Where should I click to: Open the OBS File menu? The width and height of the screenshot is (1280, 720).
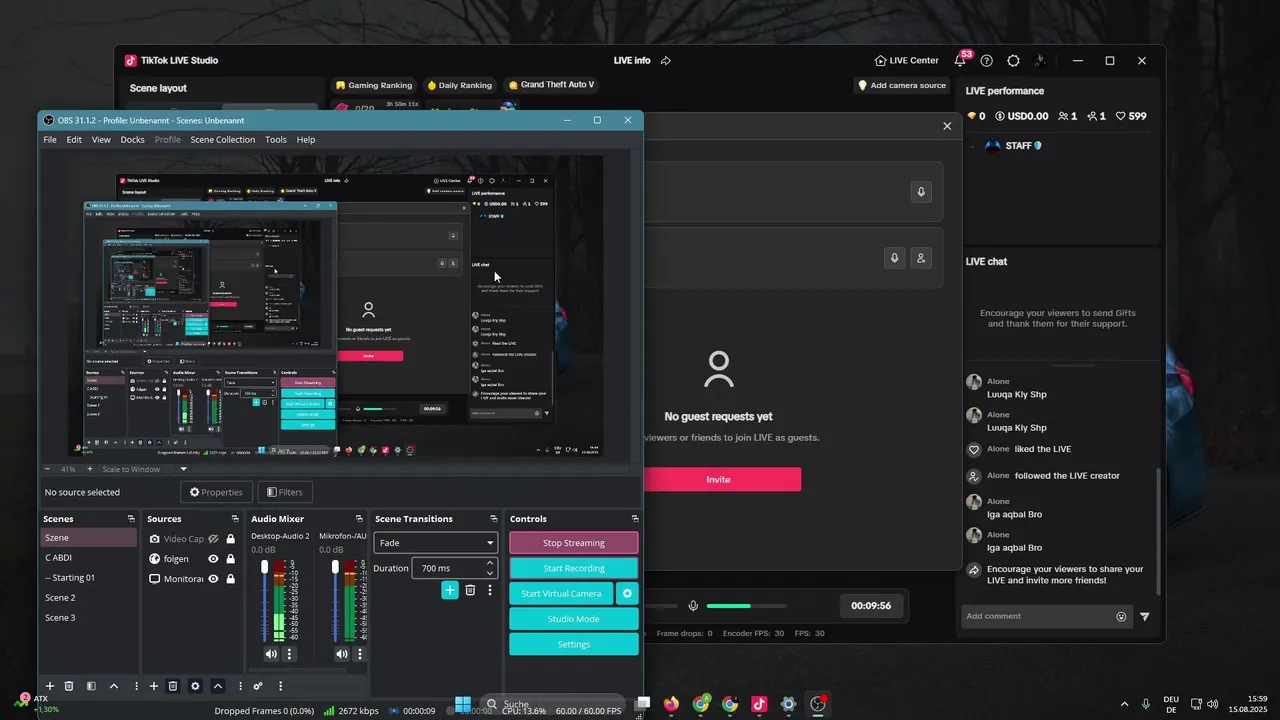pyautogui.click(x=50, y=140)
